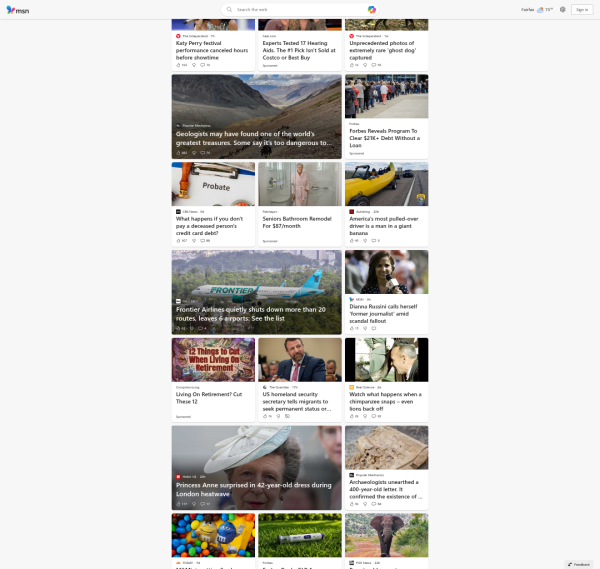Open the elephant on road thumbnail
600x569 pixels.
[386, 535]
